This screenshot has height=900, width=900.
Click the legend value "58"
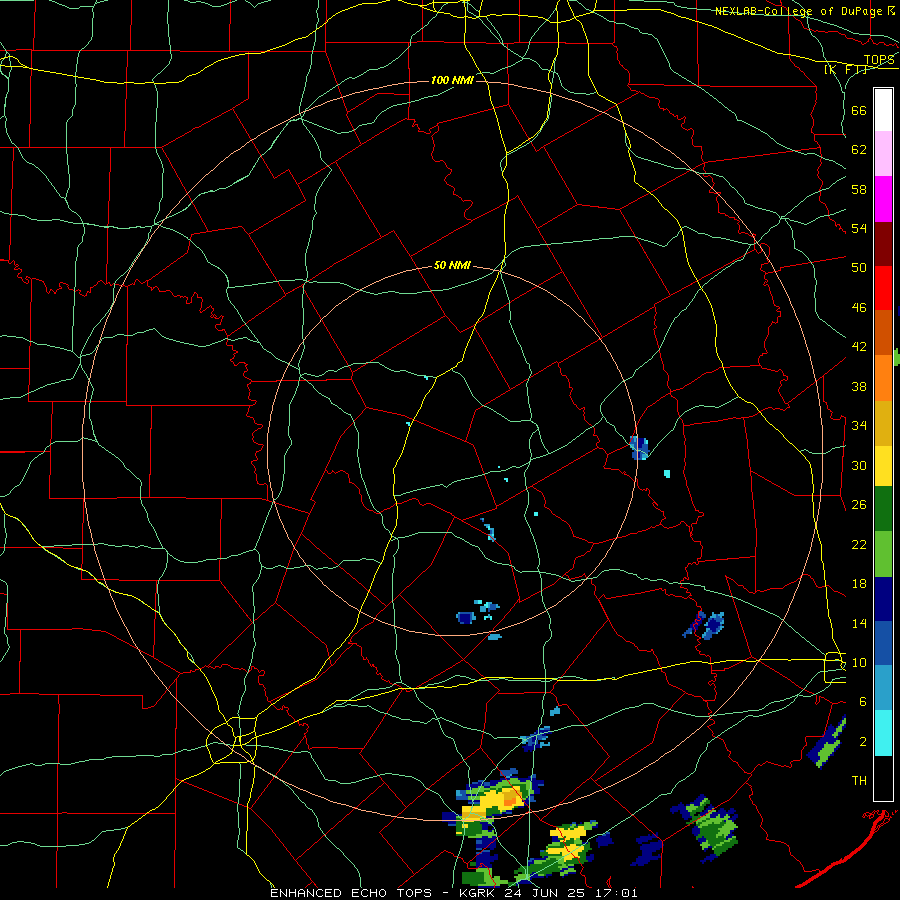(x=859, y=189)
